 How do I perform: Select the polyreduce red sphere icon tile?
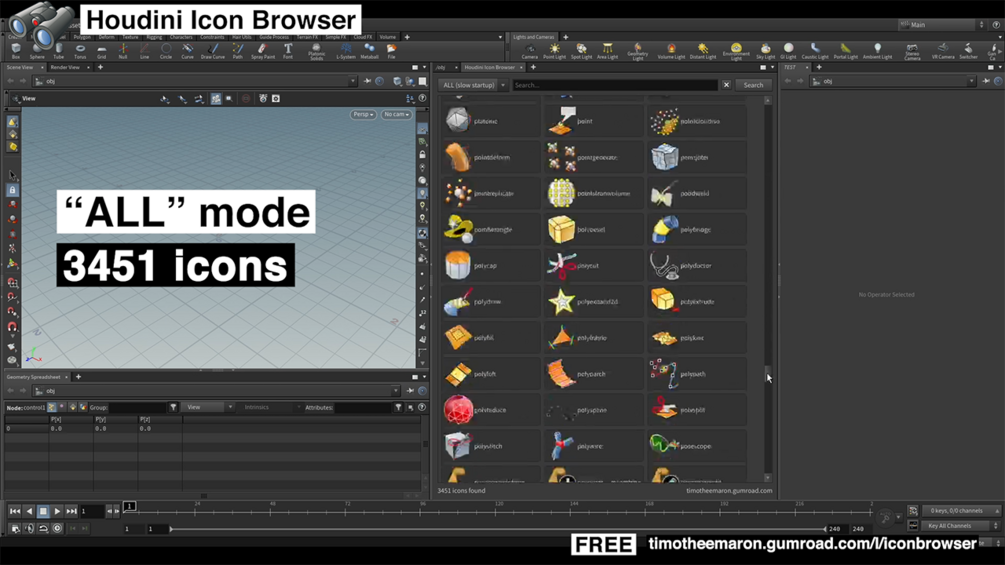point(491,410)
